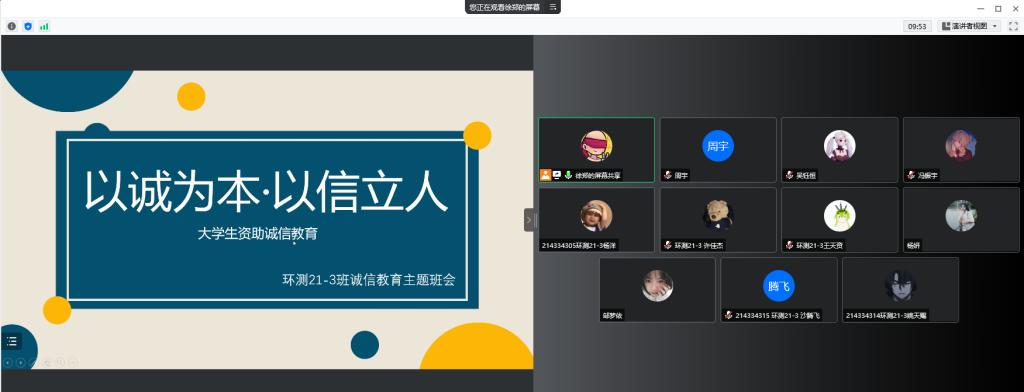
Task: Collapse the participant video panel handle
Action: click(529, 220)
